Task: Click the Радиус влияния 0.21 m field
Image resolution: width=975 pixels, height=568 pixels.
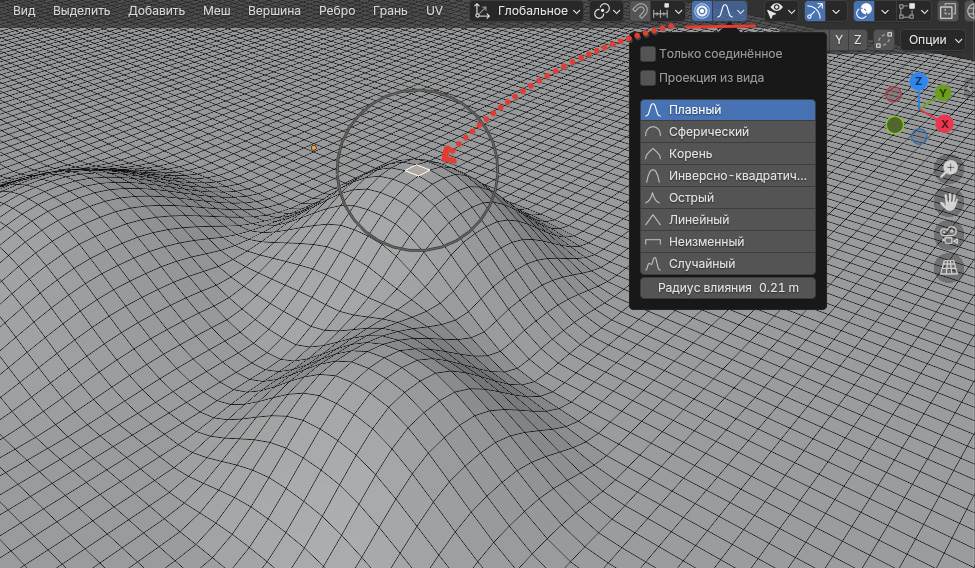Action: click(x=728, y=288)
